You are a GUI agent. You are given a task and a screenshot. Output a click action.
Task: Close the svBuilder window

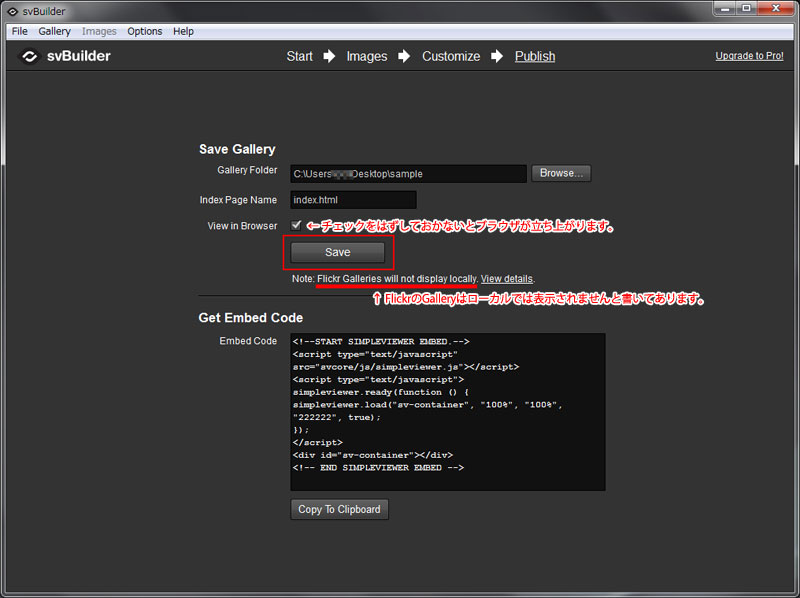tap(776, 9)
